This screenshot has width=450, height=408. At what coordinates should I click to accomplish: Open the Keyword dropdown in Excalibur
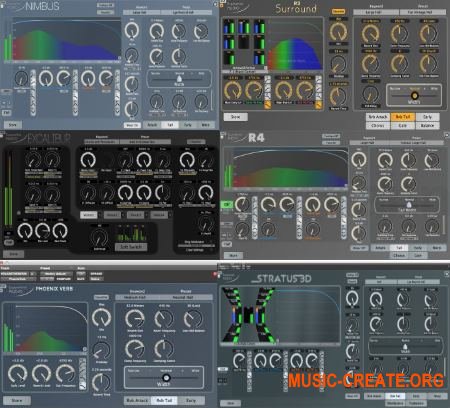tap(102, 142)
